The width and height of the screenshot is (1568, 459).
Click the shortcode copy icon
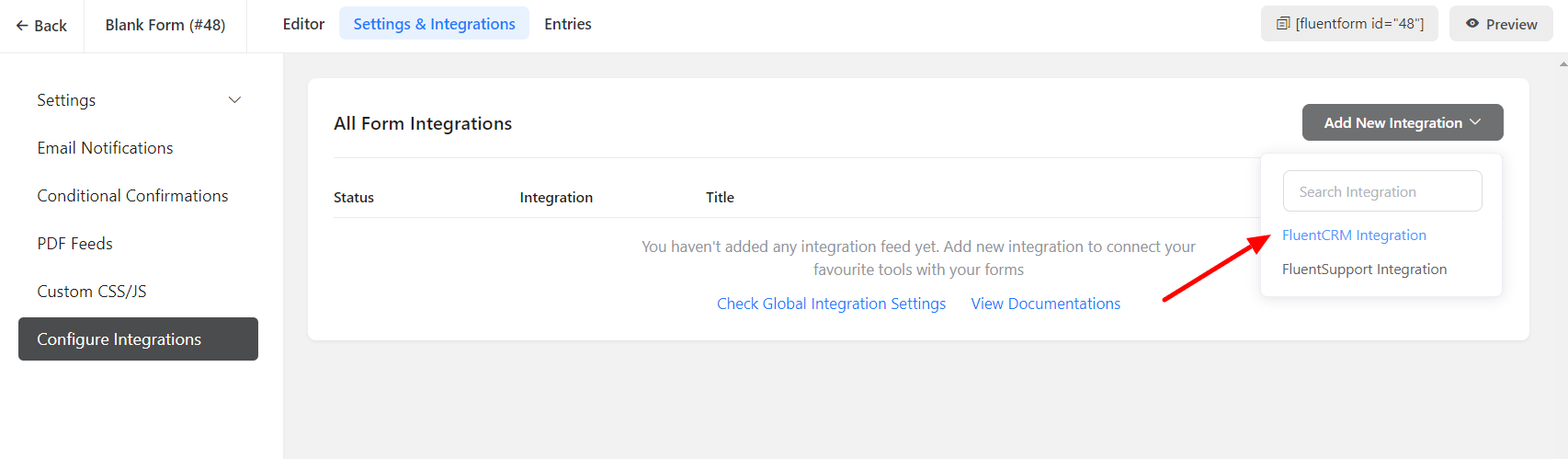pyautogui.click(x=1282, y=24)
